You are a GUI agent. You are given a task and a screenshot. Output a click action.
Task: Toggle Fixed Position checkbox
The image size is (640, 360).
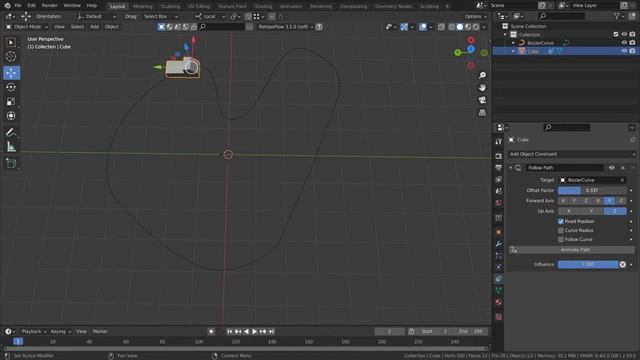[561, 221]
